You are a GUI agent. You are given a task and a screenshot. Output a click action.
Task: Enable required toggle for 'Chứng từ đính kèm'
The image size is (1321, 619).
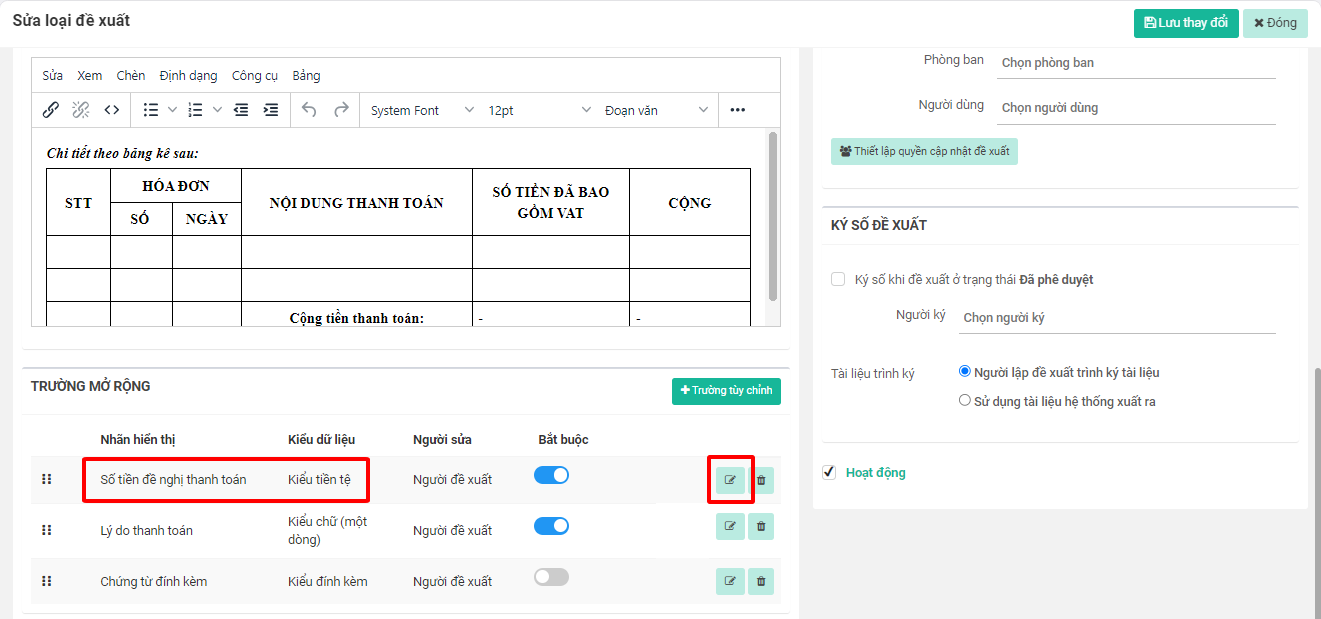tap(551, 577)
